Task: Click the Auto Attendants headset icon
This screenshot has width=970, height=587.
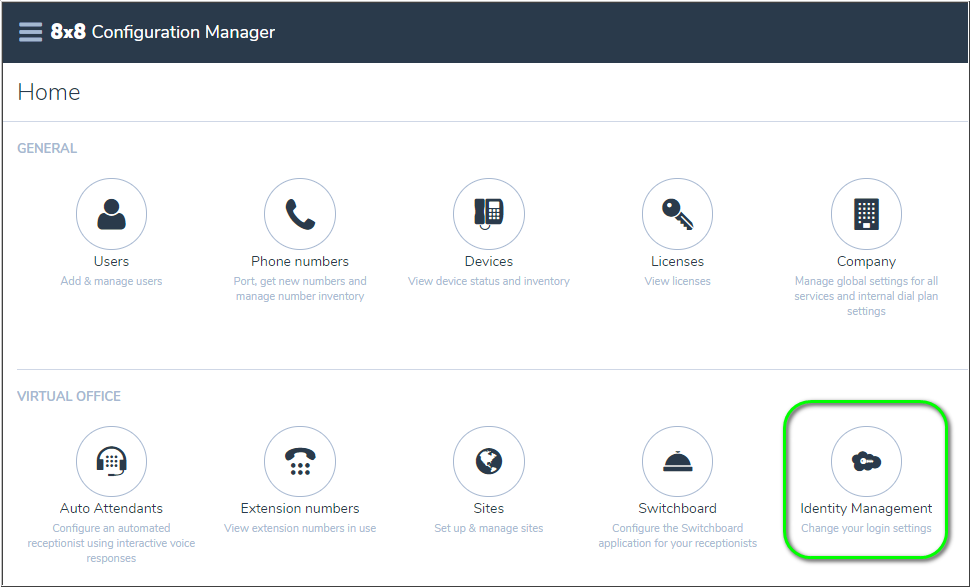Action: click(x=111, y=461)
